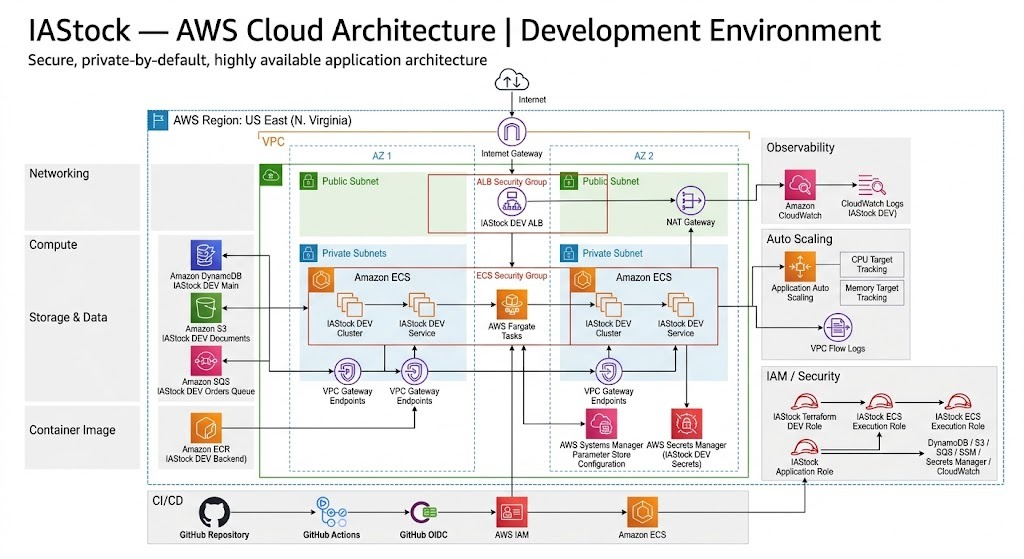Click the IAStock DEV Service icon in AZ 2
1024x559 pixels.
[x=680, y=305]
